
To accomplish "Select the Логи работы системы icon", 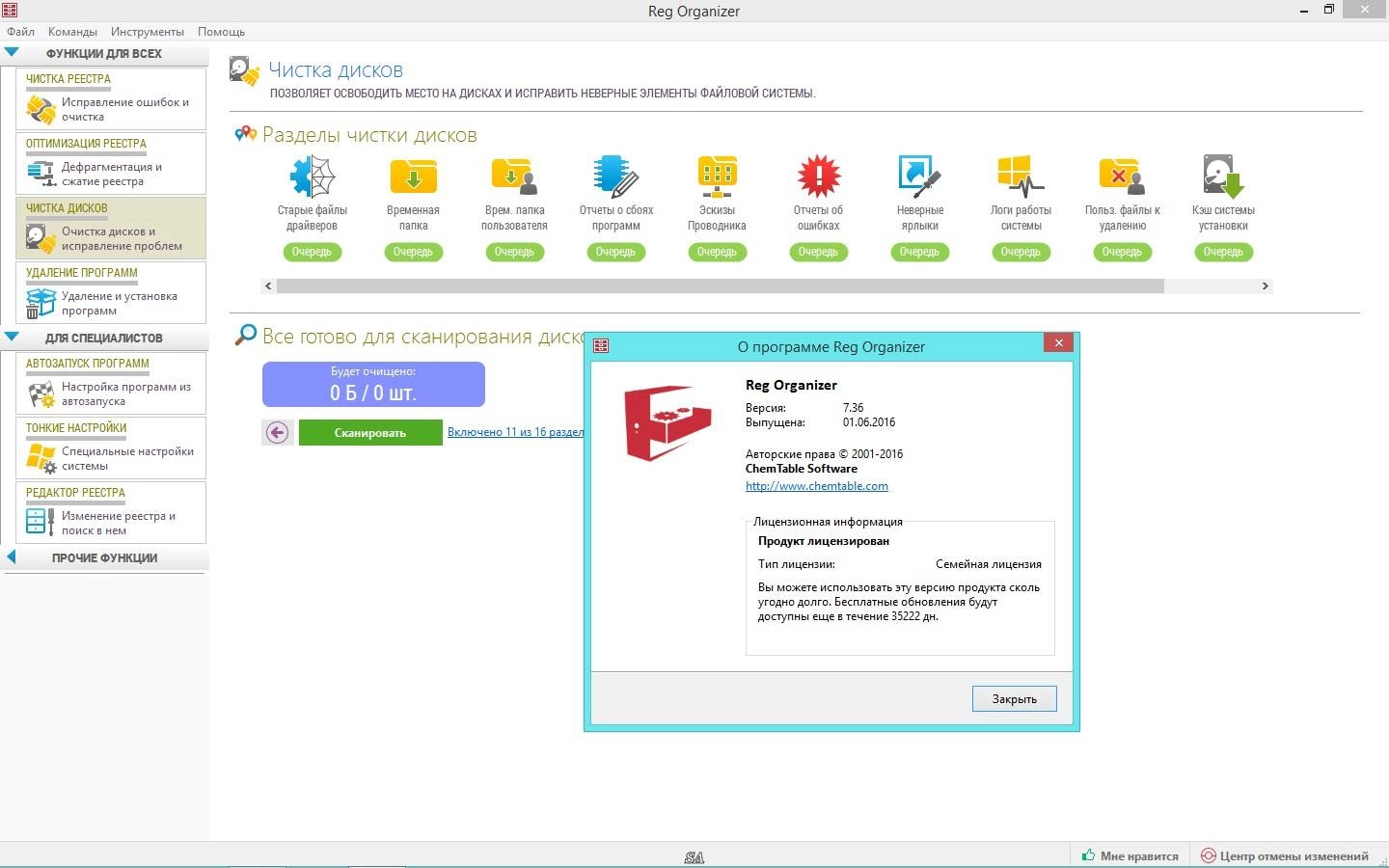I will click(x=1021, y=176).
